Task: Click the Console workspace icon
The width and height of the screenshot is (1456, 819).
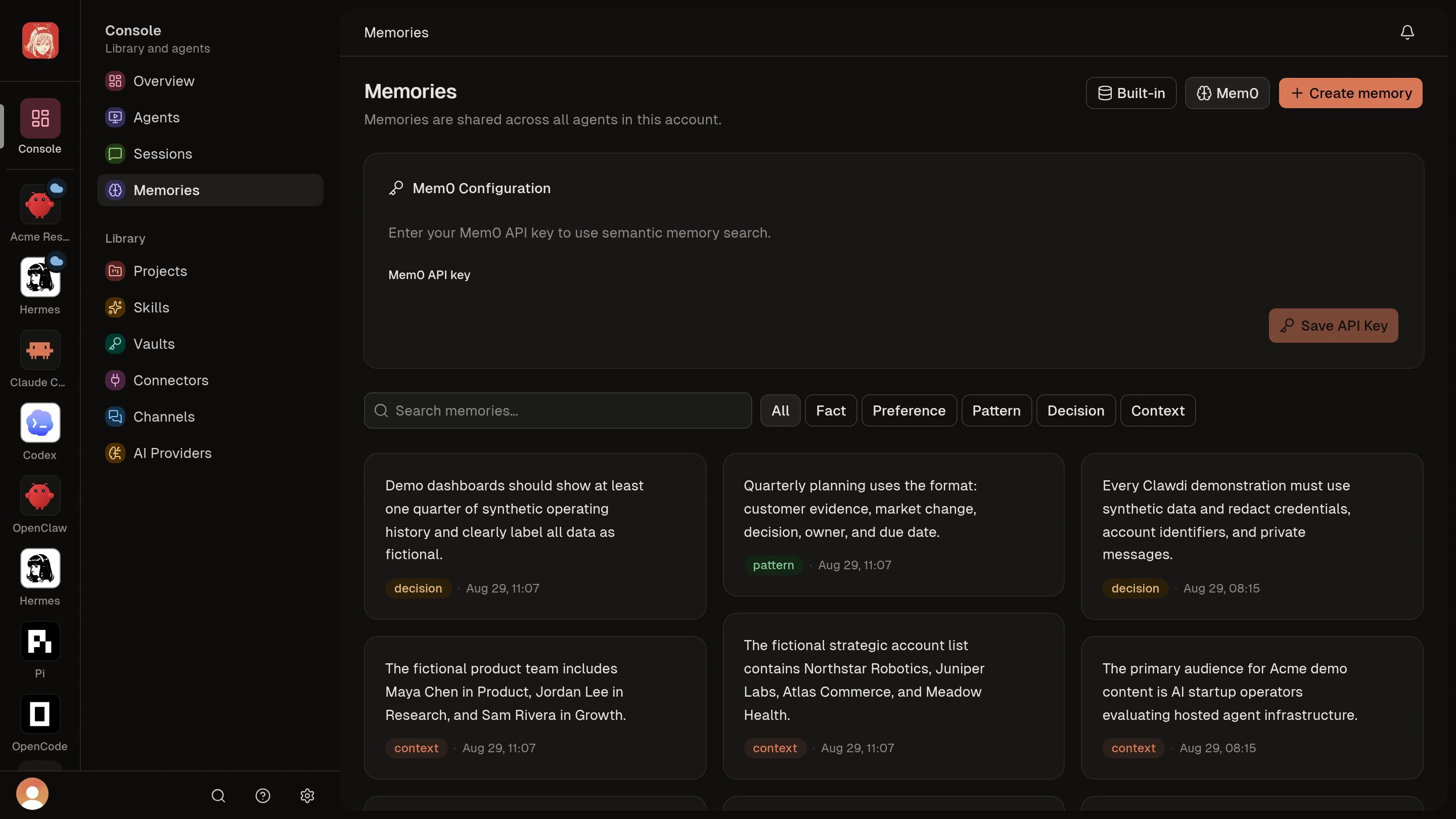Action: (x=39, y=118)
